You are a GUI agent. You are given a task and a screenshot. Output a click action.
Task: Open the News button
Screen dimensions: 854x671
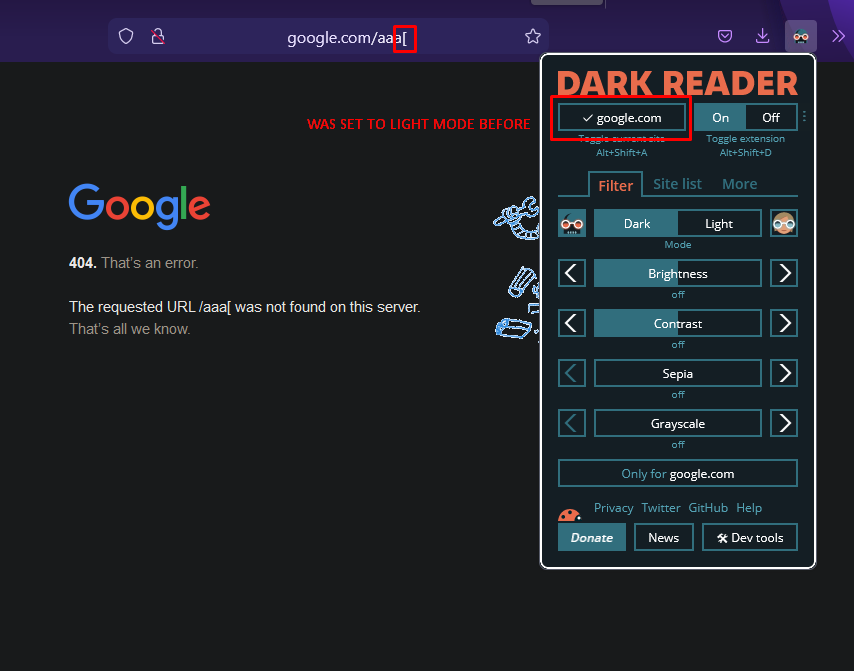[663, 538]
